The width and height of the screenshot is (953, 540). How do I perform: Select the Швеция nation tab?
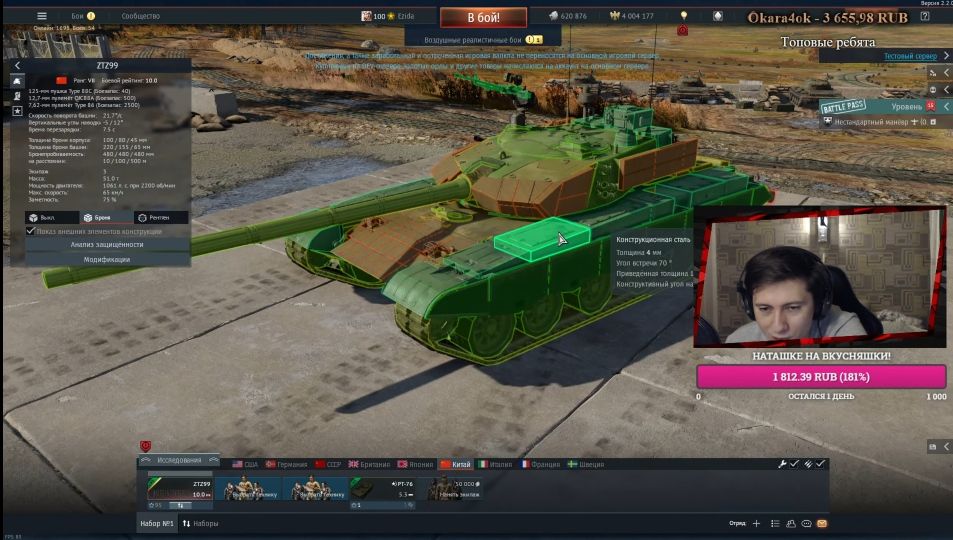(586, 464)
